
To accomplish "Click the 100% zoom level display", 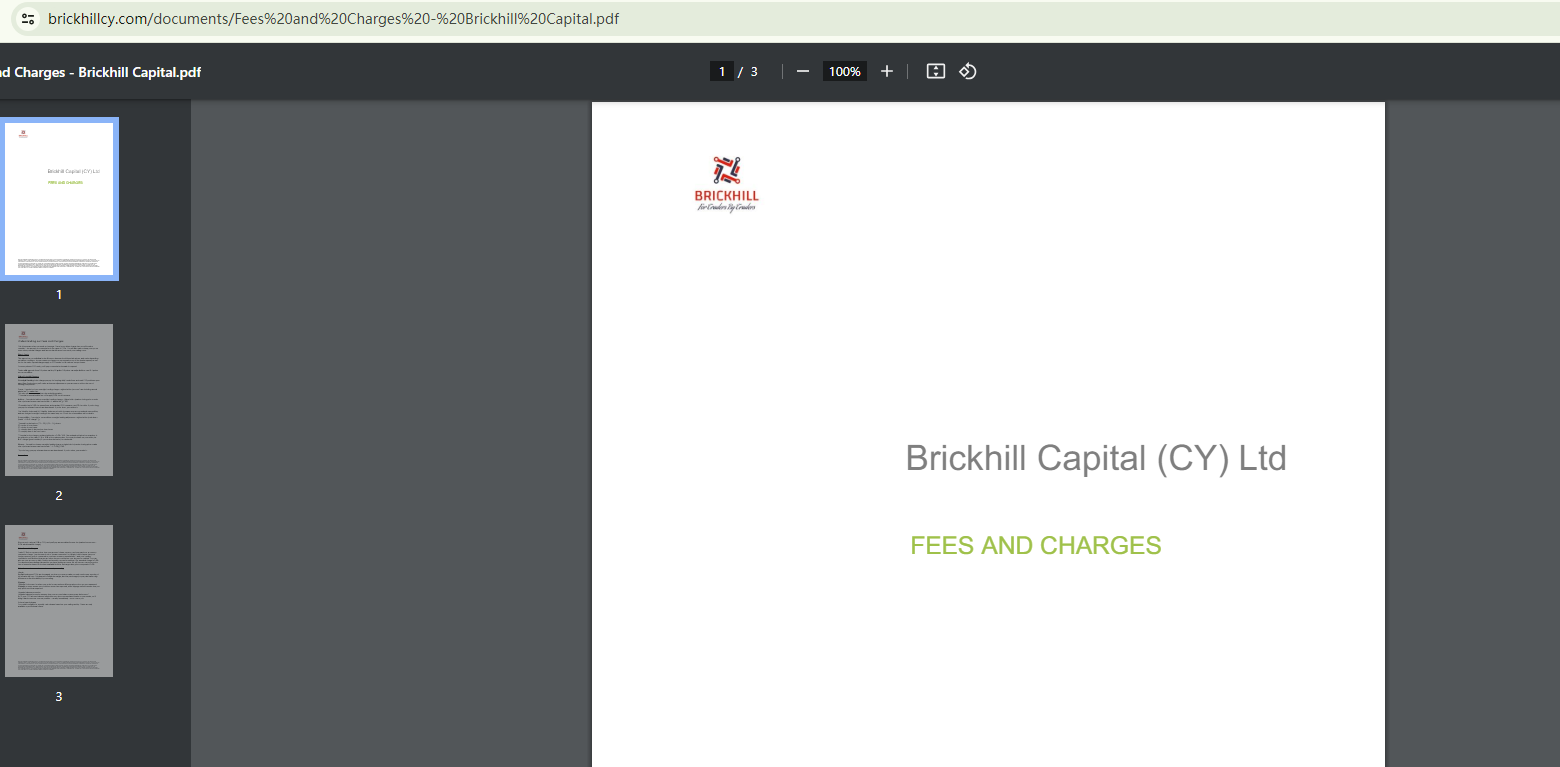I will pos(844,71).
